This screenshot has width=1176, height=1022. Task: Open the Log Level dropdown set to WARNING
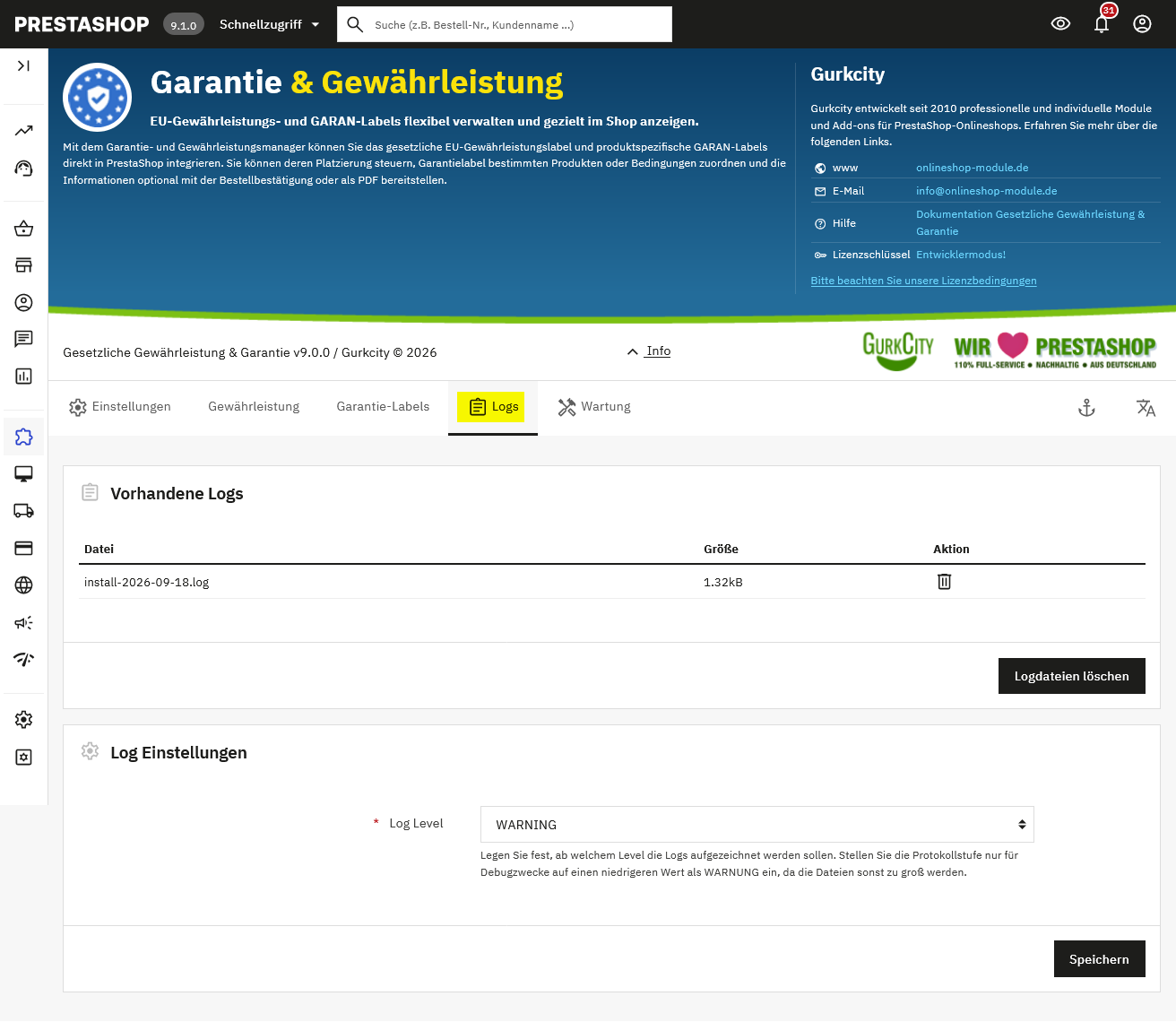click(757, 825)
